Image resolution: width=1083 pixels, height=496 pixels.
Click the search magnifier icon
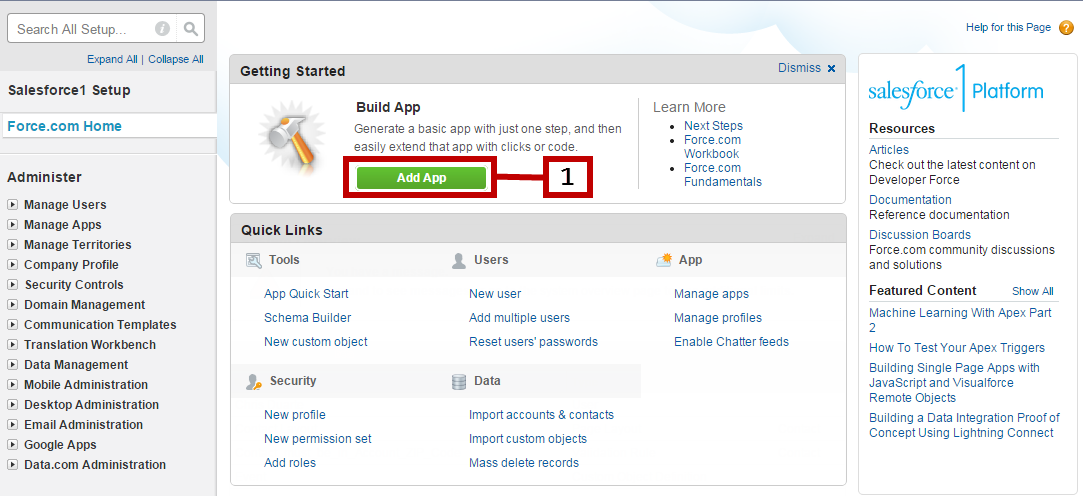point(191,29)
